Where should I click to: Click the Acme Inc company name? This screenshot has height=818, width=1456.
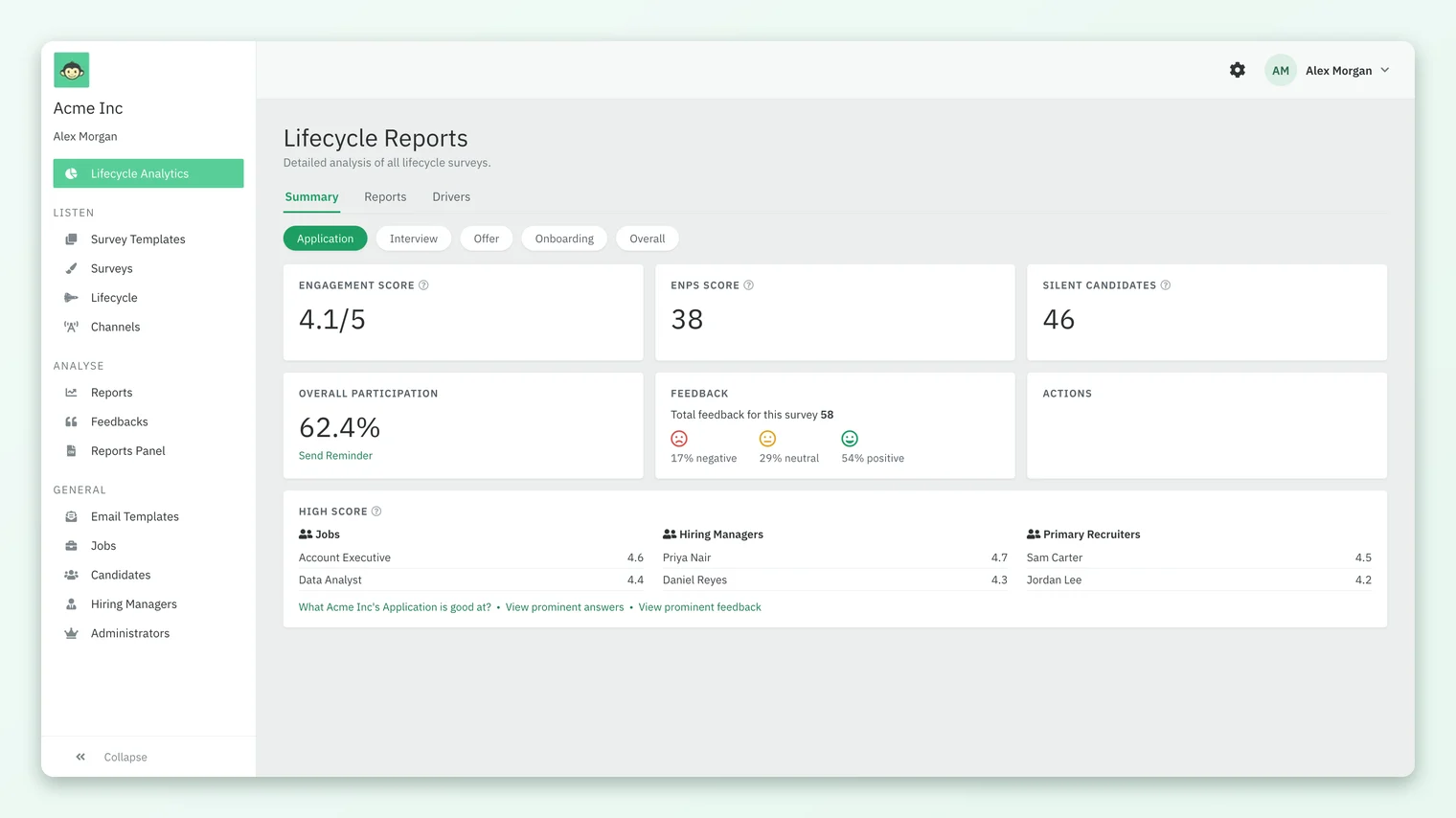pos(88,108)
